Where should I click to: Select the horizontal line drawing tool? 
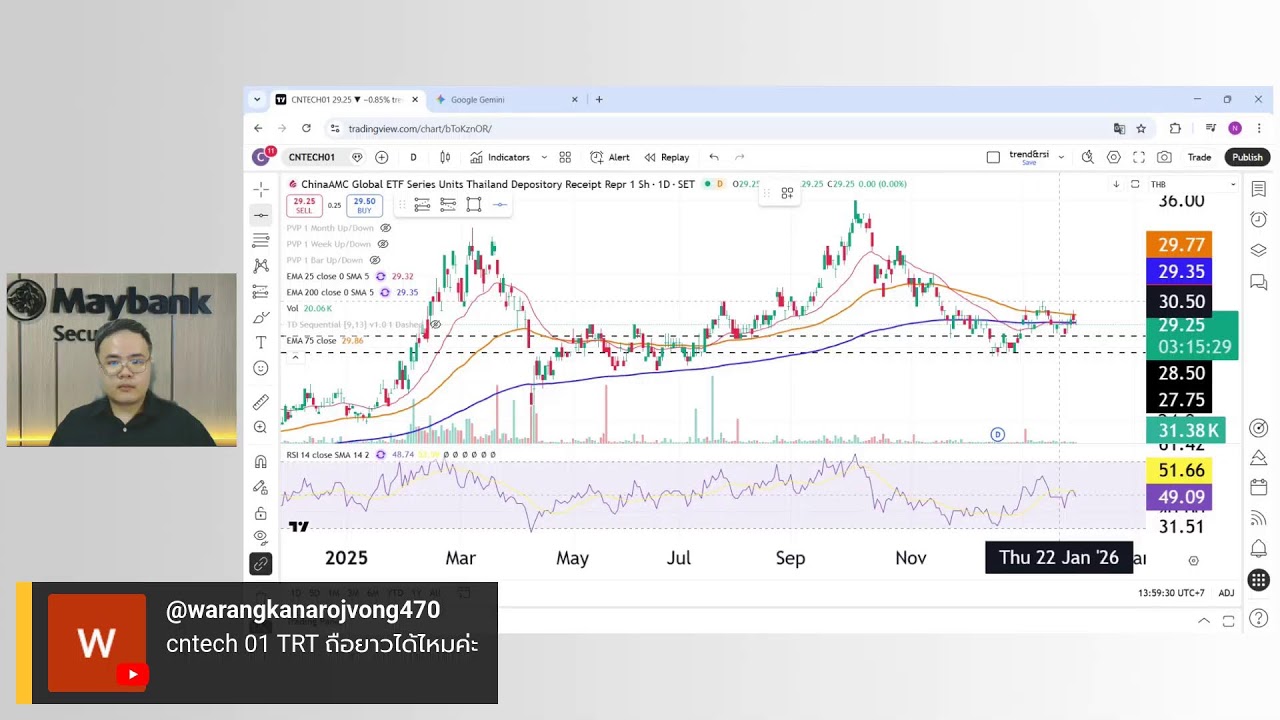[261, 214]
